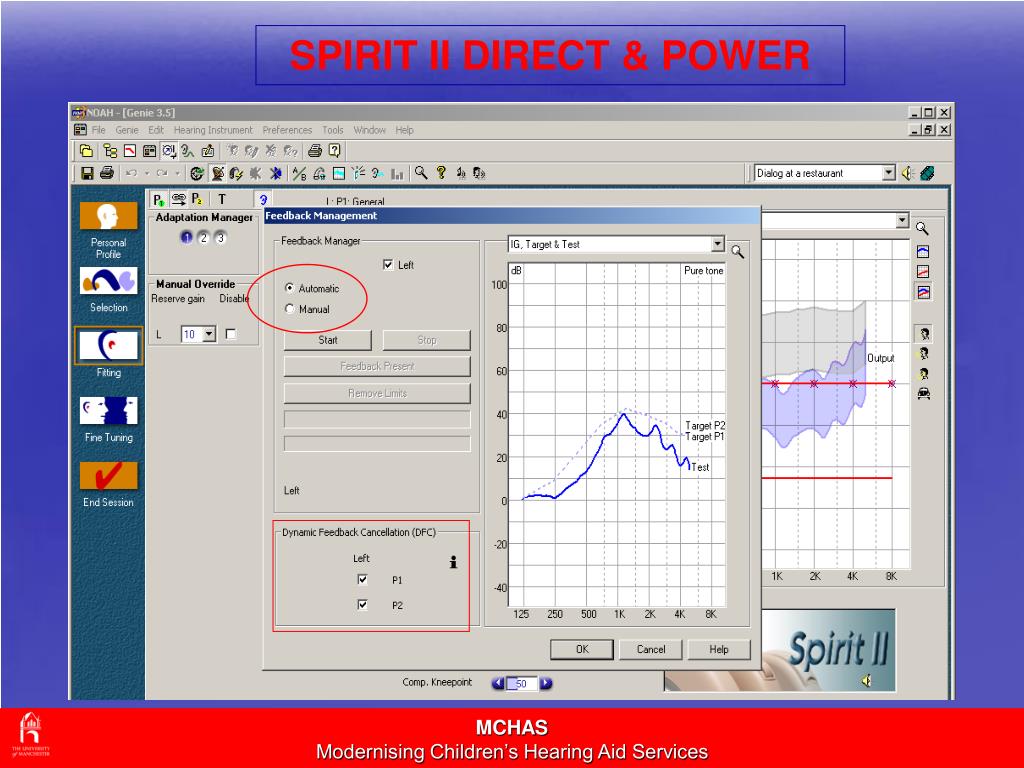Click the blue curve graph view icon
The image size is (1024, 768).
[923, 251]
